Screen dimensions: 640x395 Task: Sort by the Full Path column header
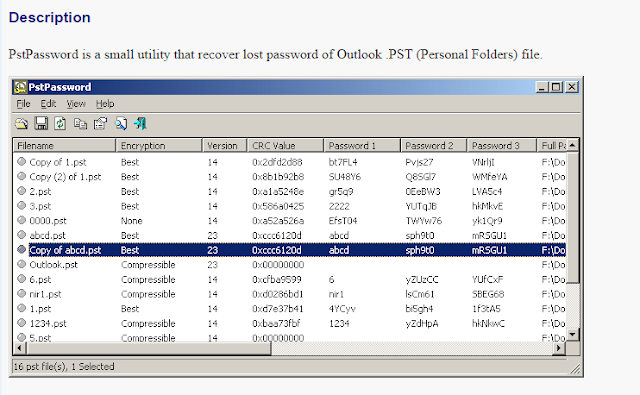point(552,146)
